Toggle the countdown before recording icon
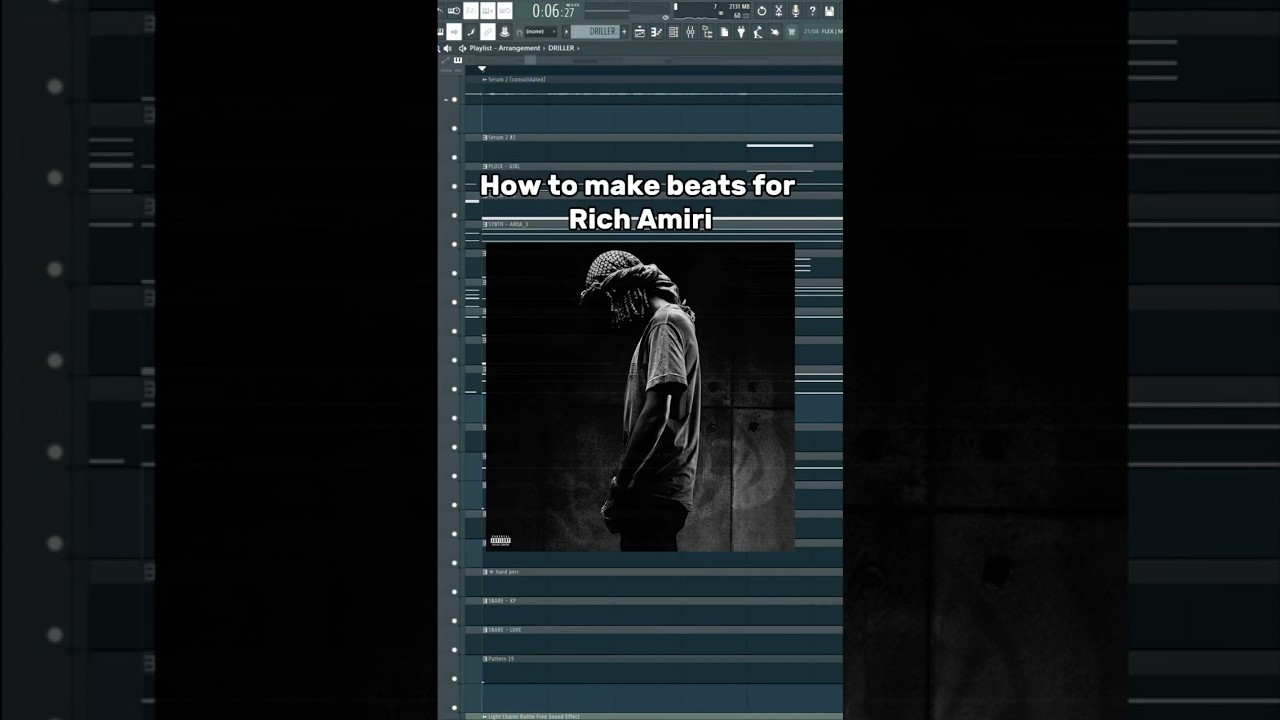 tap(471, 11)
